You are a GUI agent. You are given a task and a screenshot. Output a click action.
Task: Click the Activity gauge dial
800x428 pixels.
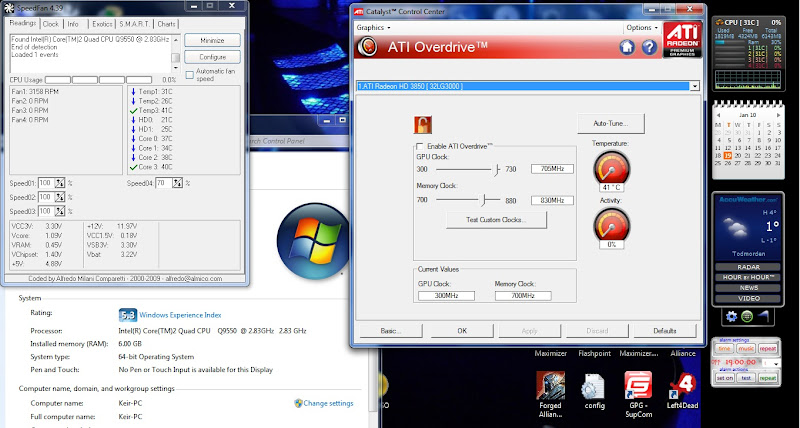click(x=611, y=224)
